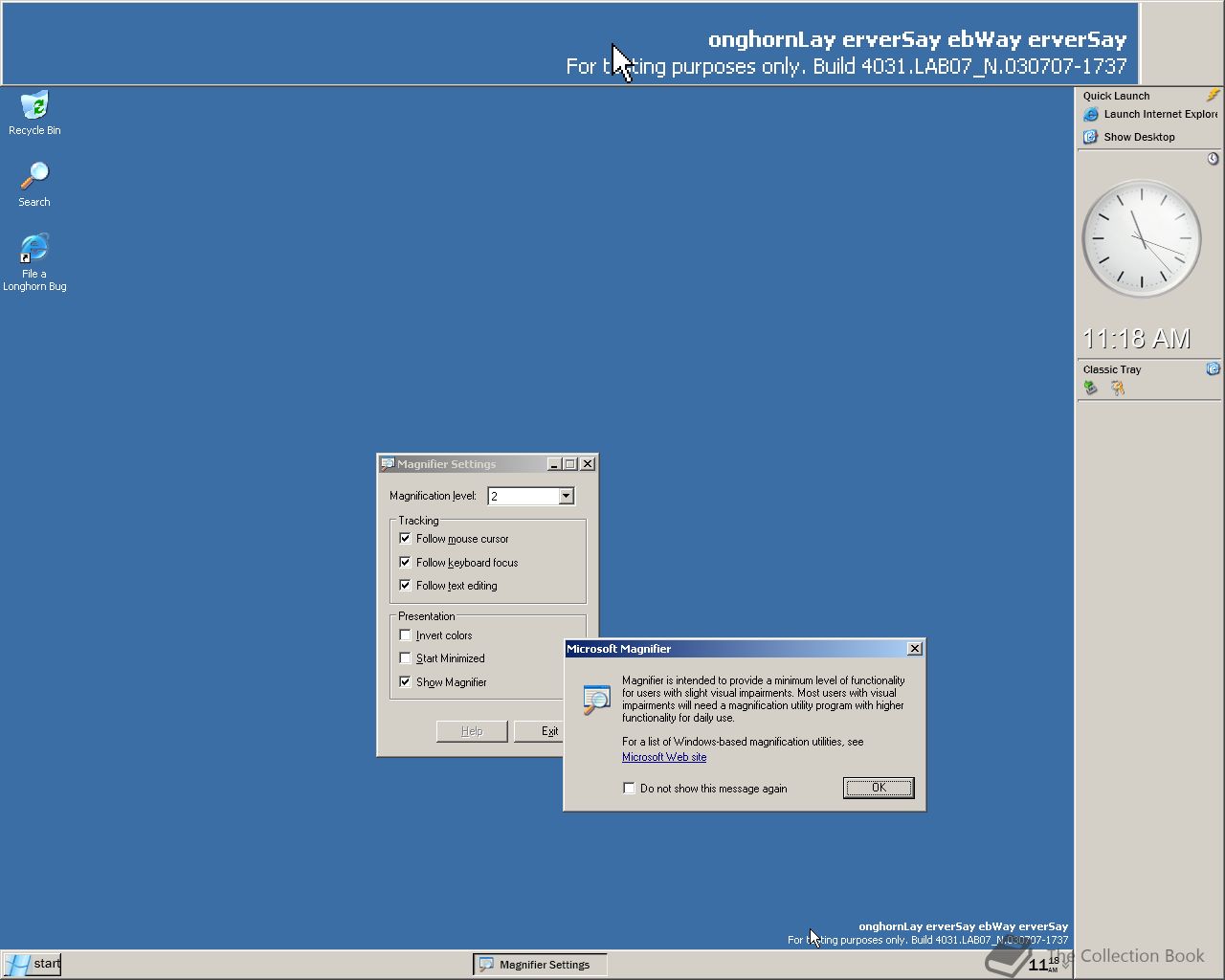Click the start button on the taskbar
The width and height of the screenshot is (1225, 980).
click(33, 964)
